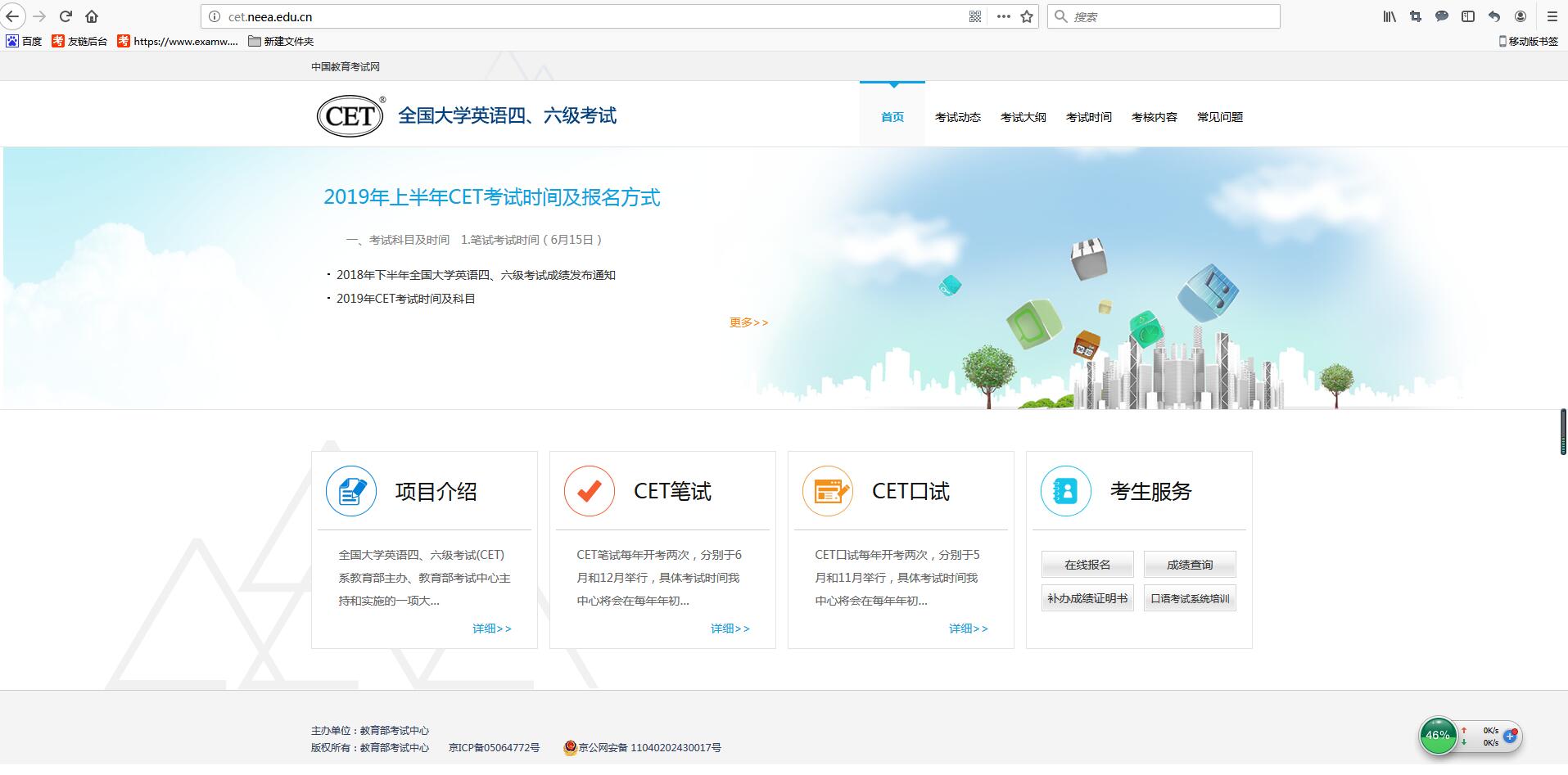
Task: Click the 在线报名 button
Action: pos(1087,565)
